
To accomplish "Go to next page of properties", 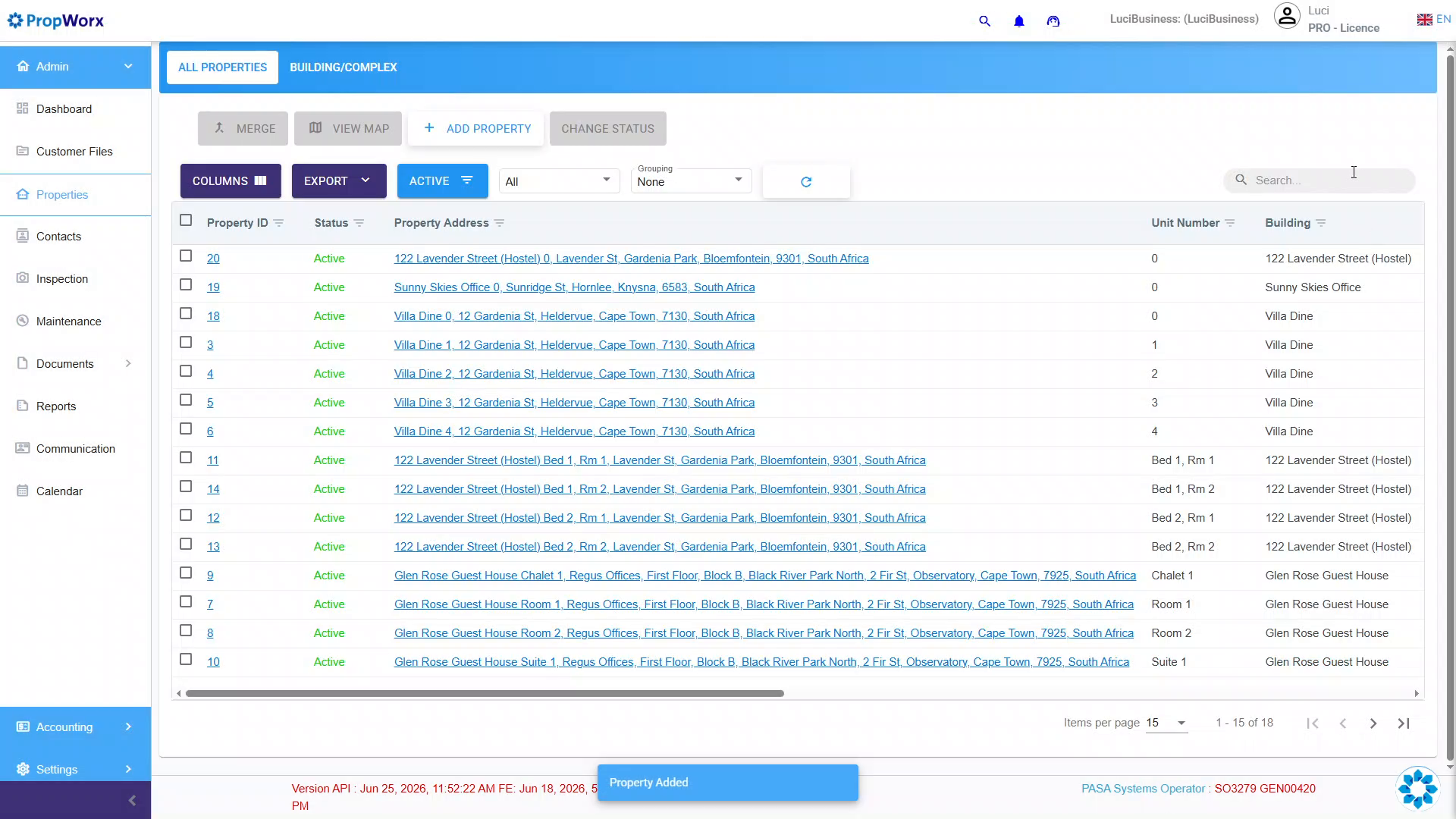I will [1373, 723].
